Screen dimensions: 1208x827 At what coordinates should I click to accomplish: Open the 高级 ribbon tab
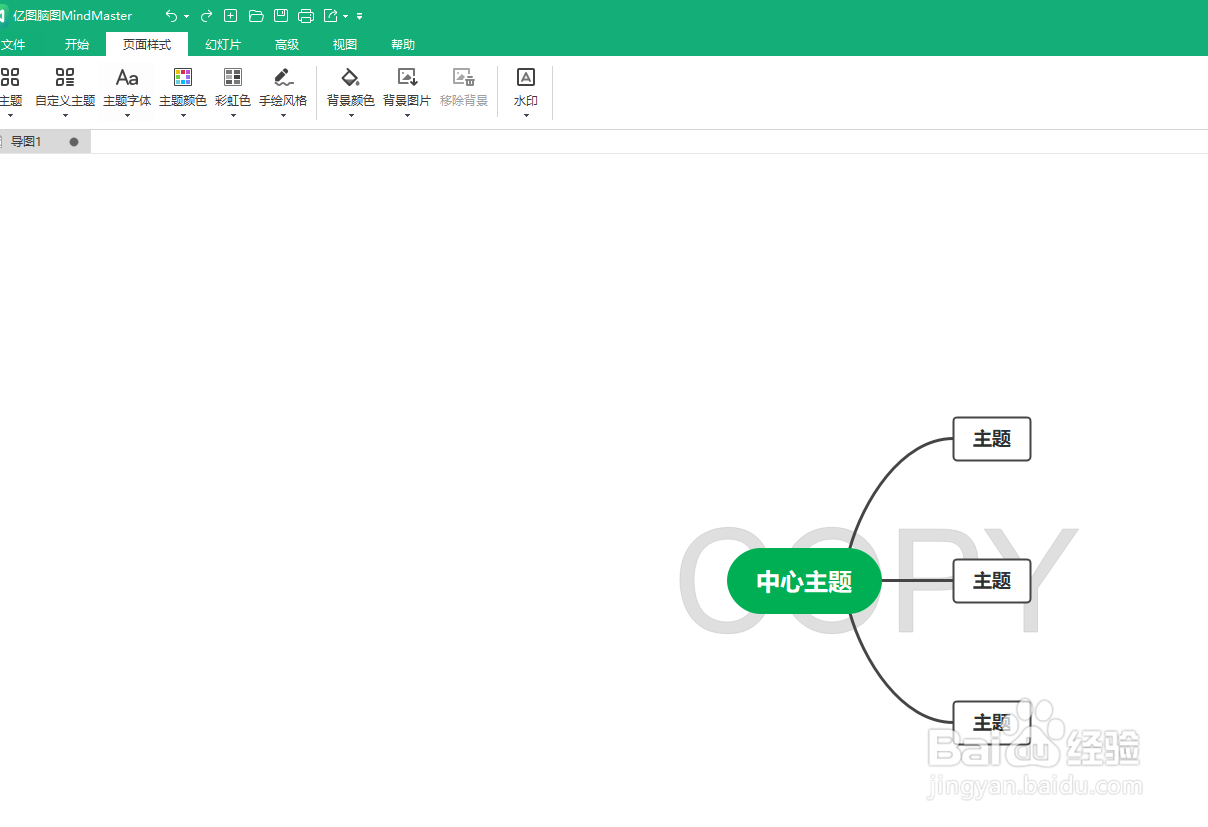(x=287, y=45)
